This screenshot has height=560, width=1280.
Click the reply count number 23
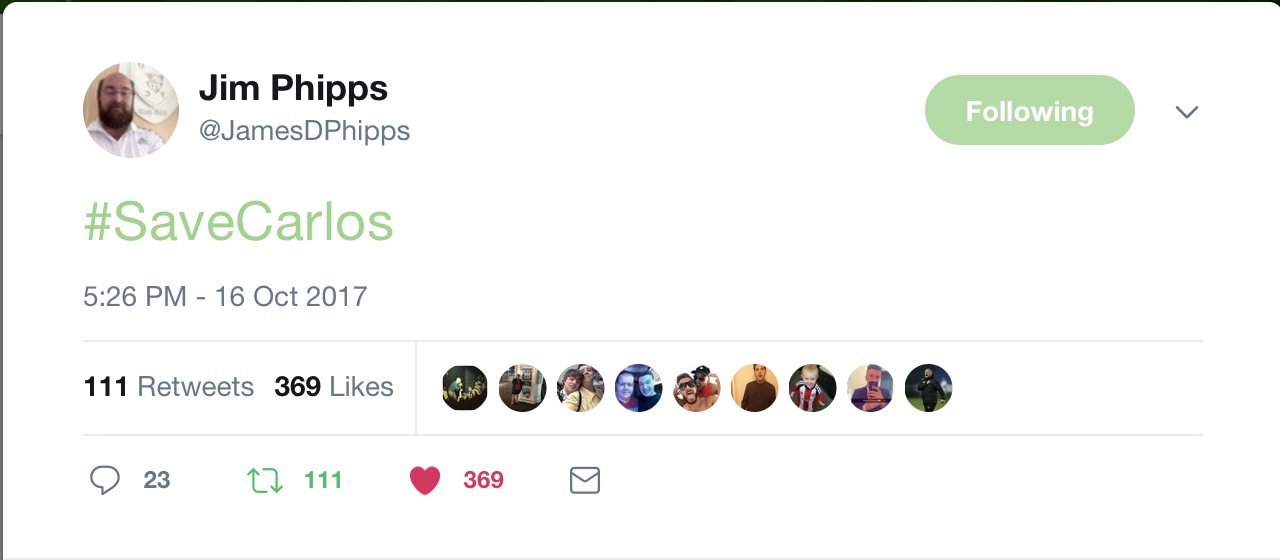pos(157,481)
